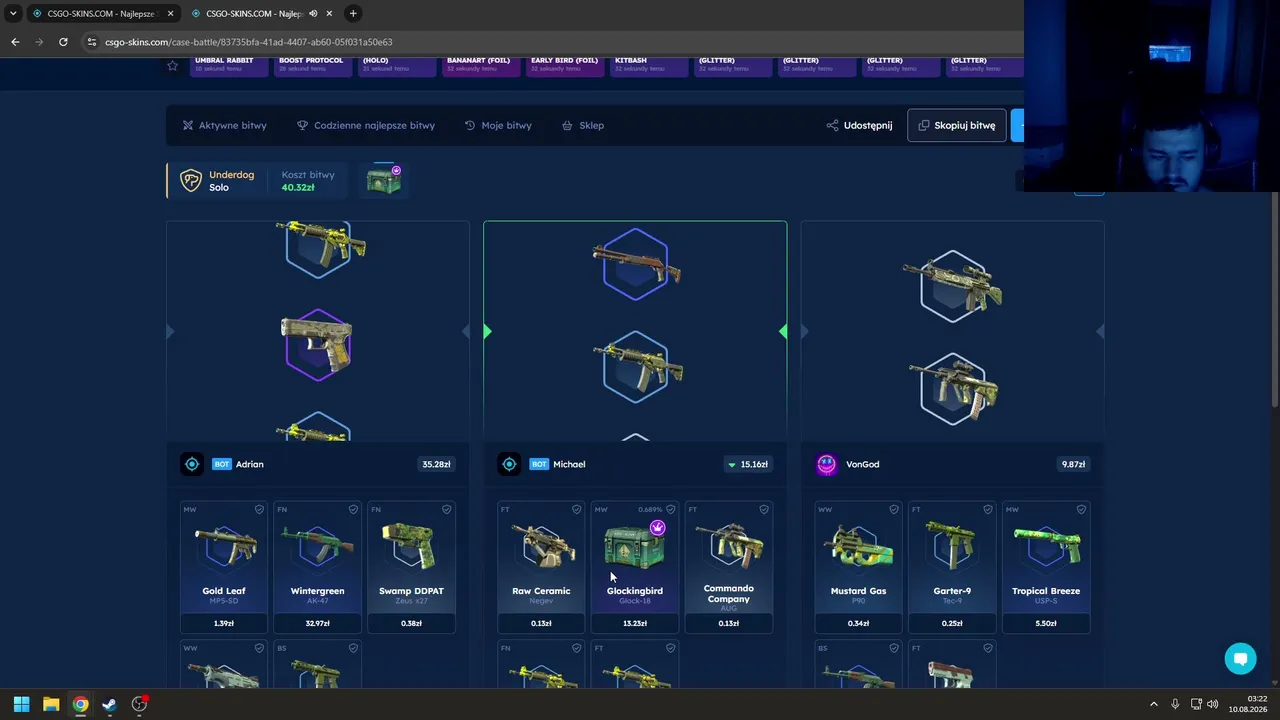Image resolution: width=1280 pixels, height=720 pixels.
Task: Open the Mustard Gas P90 item card
Action: click(858, 567)
